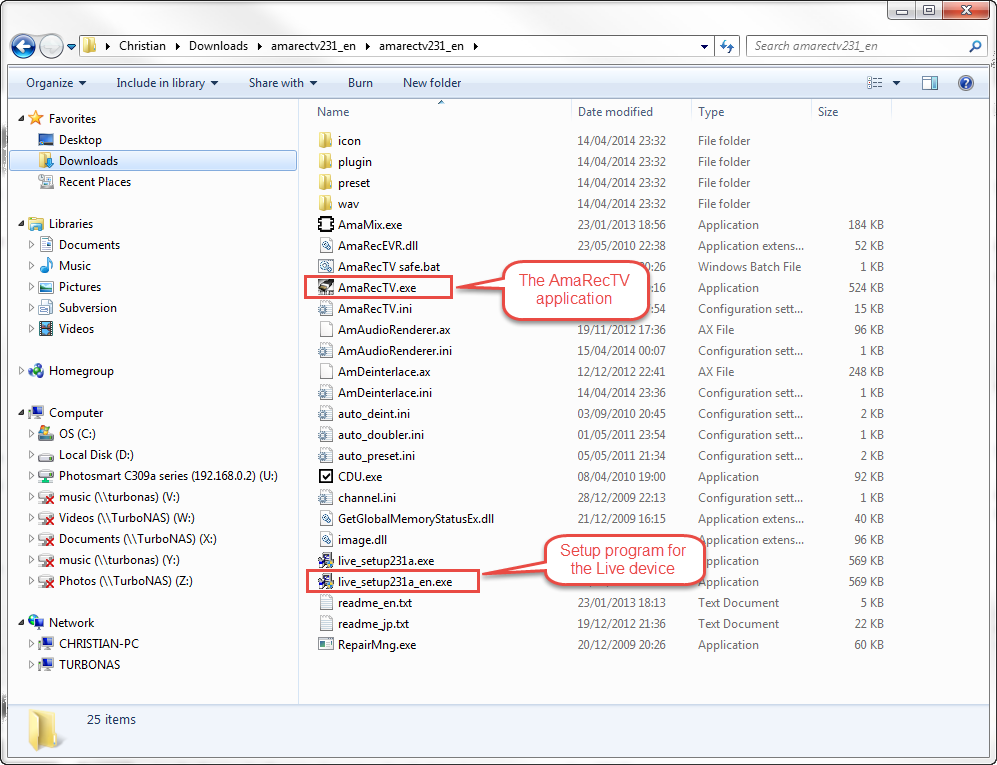
Task: Select the RepairMng.exe application icon
Action: pos(326,644)
